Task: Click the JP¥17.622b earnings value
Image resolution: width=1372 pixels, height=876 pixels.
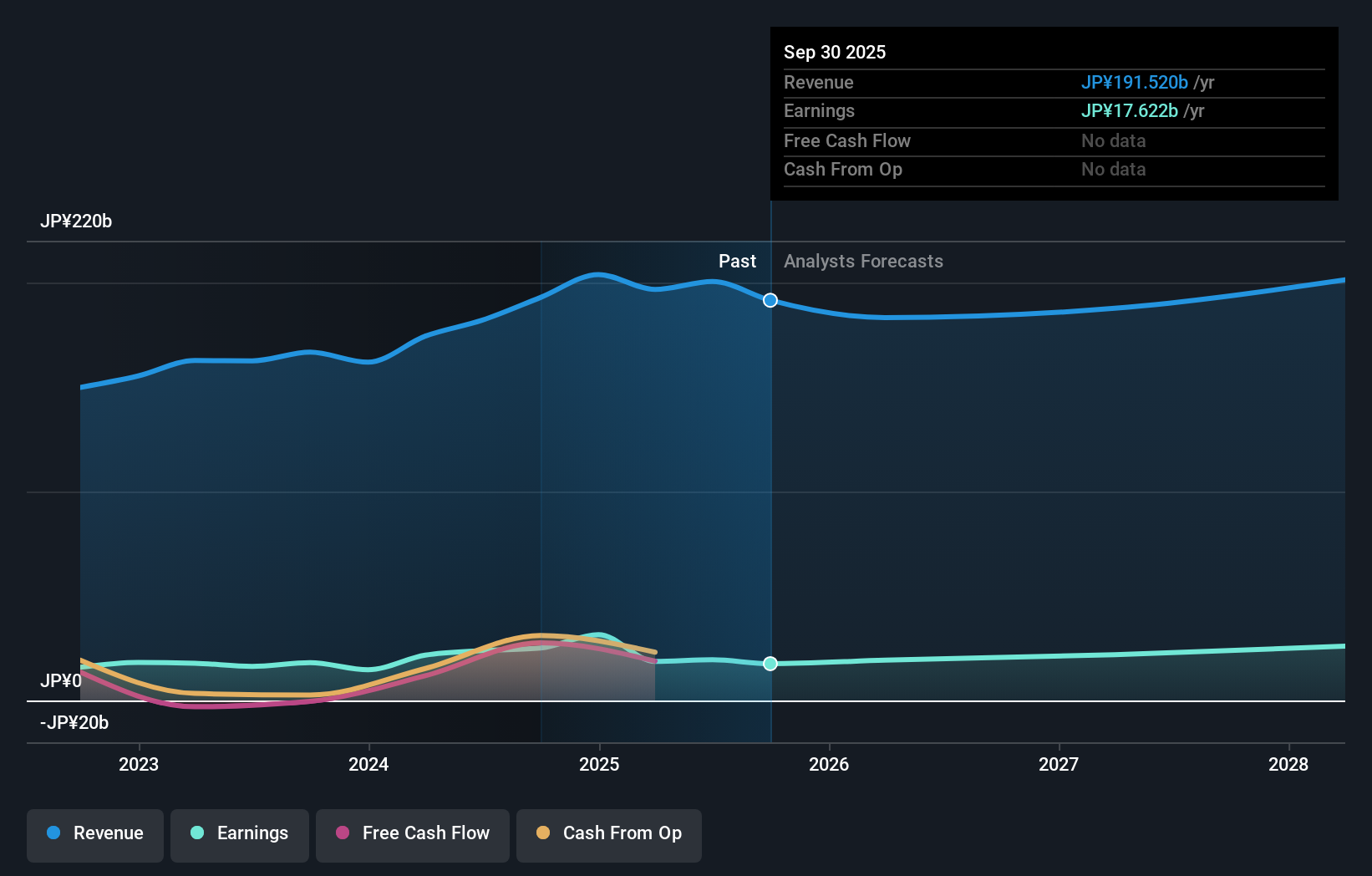Action: point(1130,110)
